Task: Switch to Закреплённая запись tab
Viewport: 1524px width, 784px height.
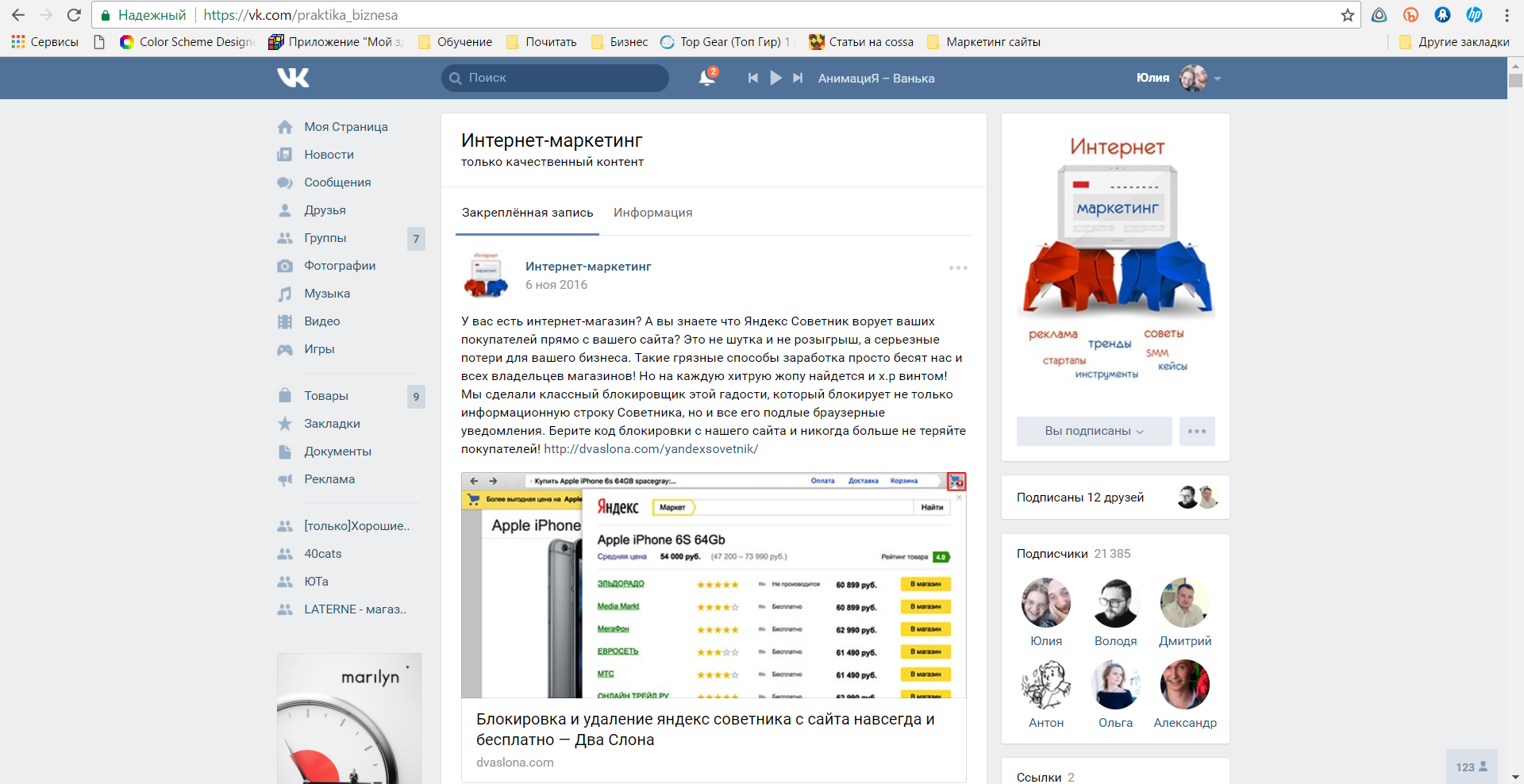Action: [527, 213]
